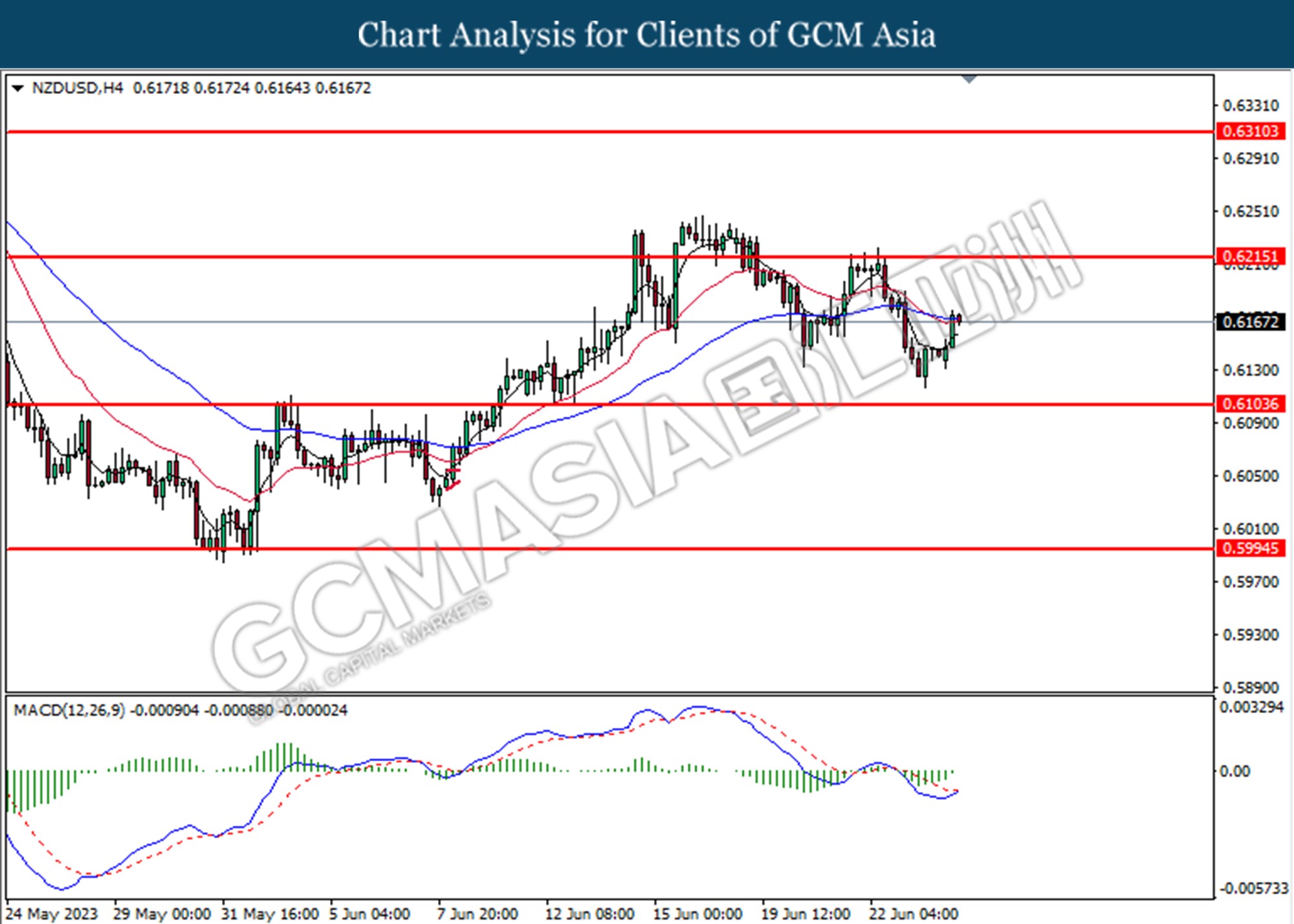1294x924 pixels.
Task: Click the 24 May 2023 date label
Action: click(51, 914)
